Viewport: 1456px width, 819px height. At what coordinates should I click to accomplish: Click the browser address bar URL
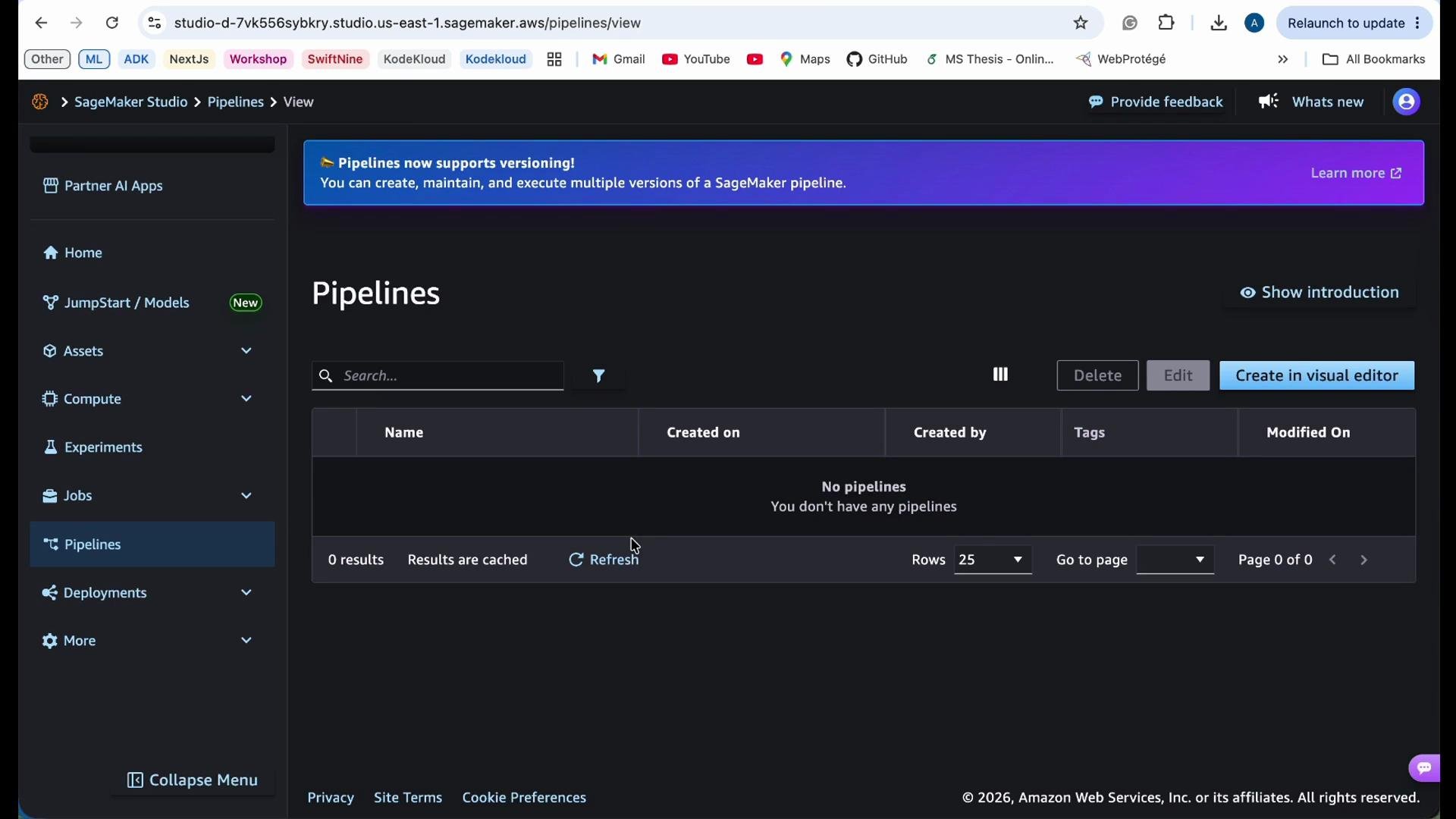point(408,24)
